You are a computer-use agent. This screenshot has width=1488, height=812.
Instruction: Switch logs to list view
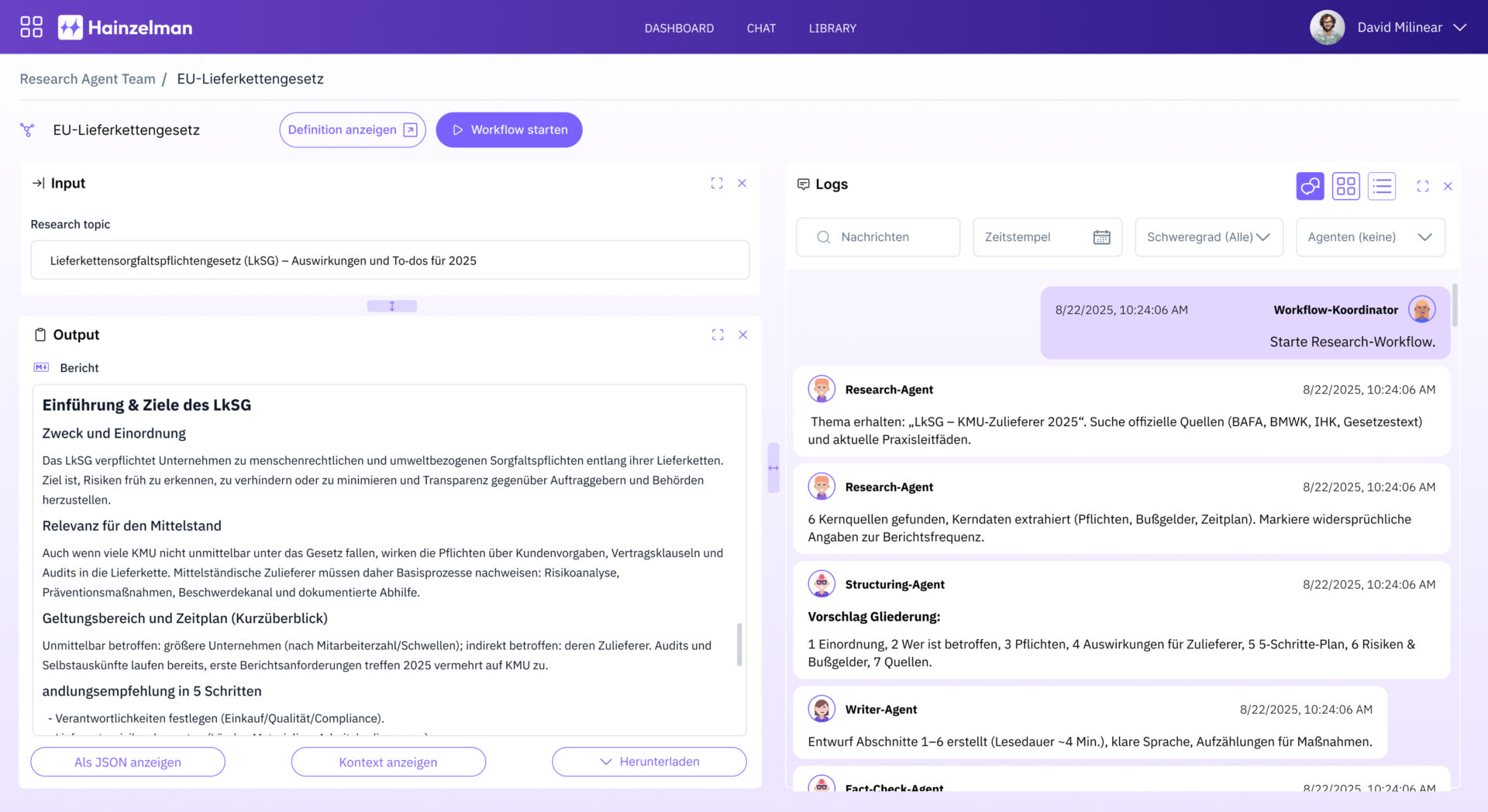[1381, 186]
